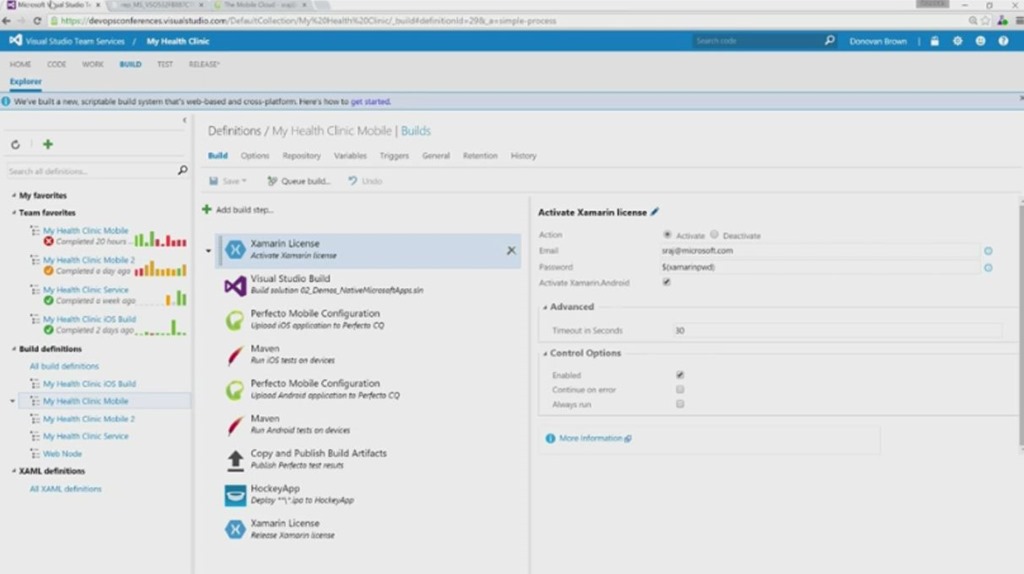
Task: Click the info icon beside Password field
Action: tap(988, 268)
